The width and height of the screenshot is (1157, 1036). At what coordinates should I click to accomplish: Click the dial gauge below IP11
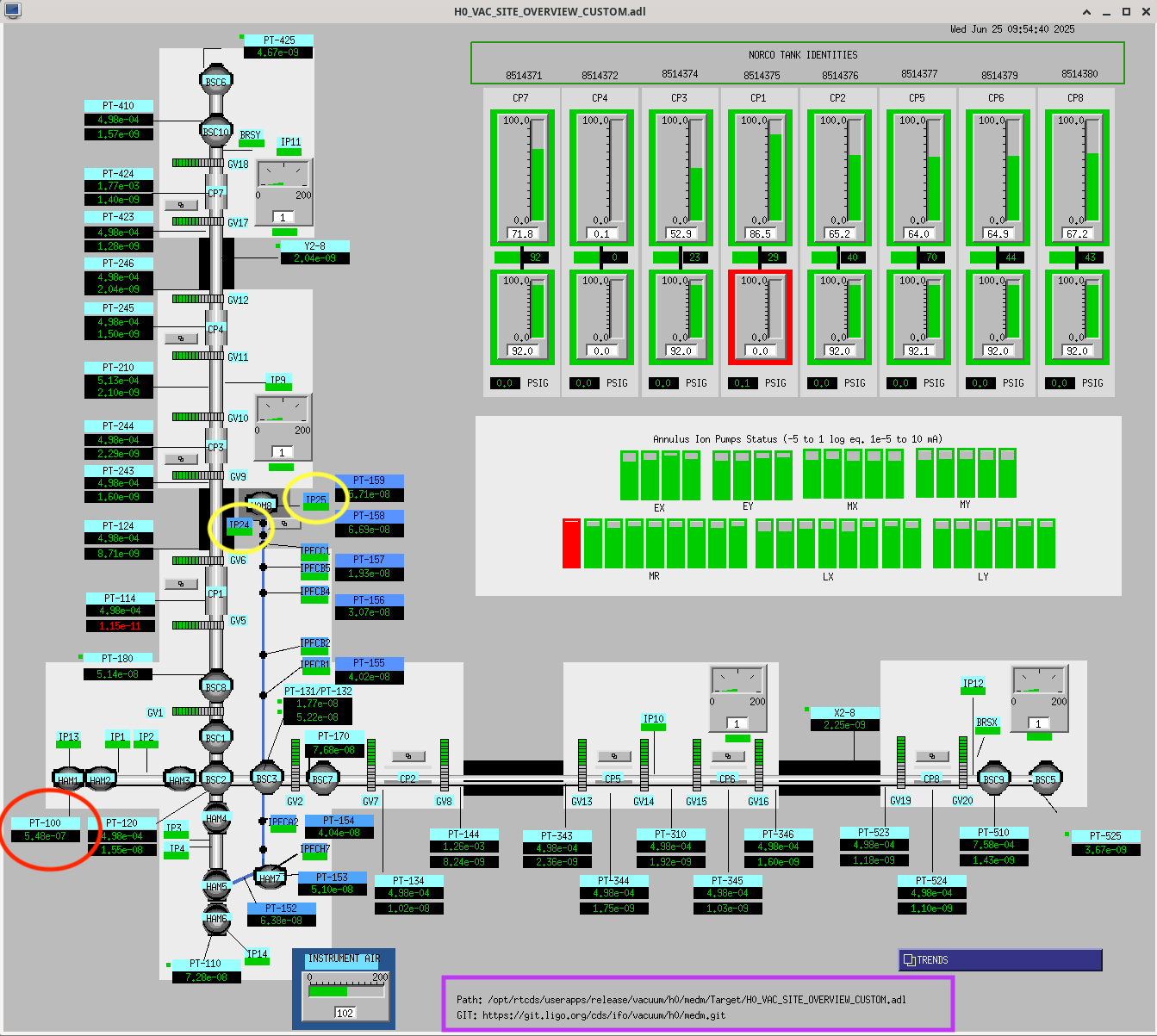tap(283, 193)
